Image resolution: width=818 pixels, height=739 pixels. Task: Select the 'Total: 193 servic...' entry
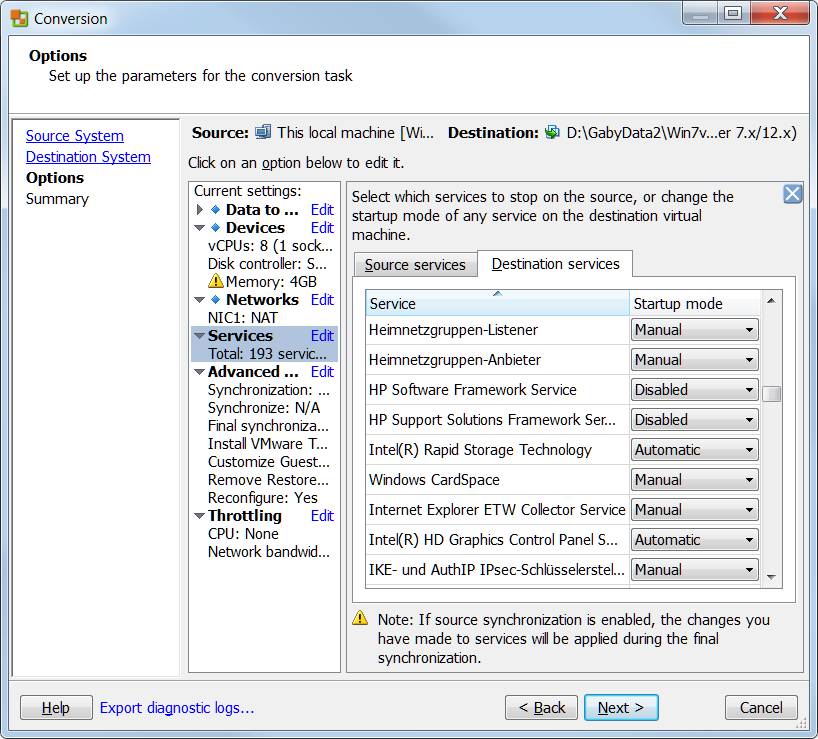point(267,353)
